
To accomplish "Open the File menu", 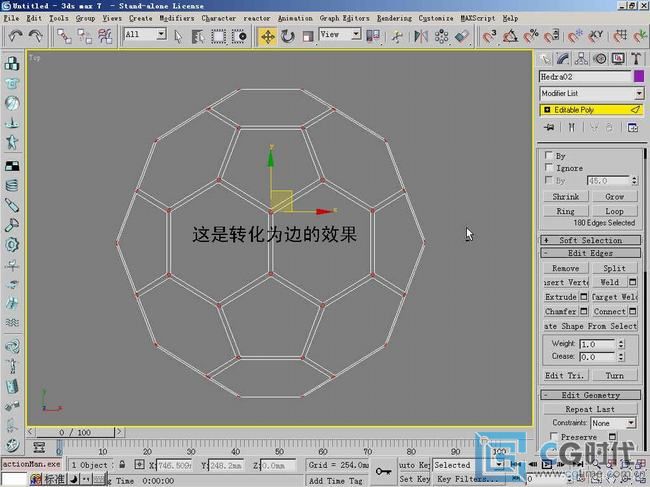I will tap(11, 18).
